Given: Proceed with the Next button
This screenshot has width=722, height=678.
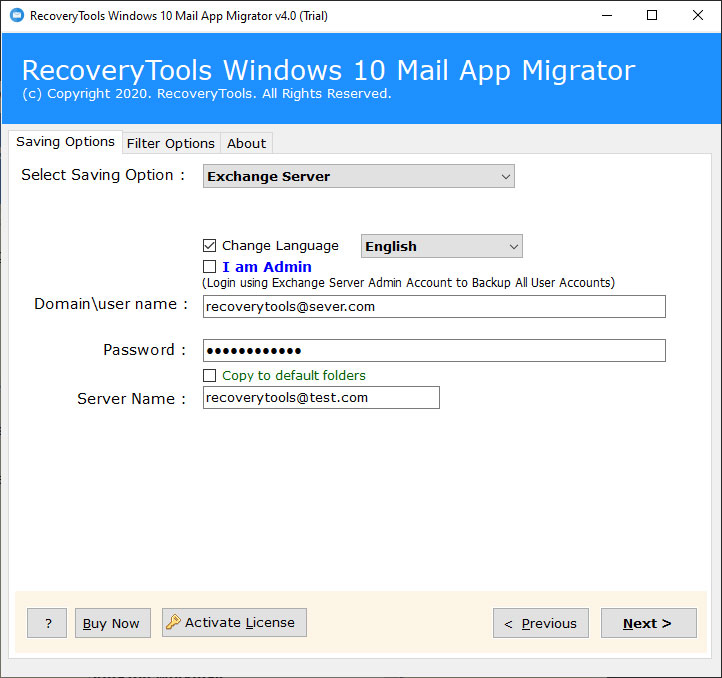Looking at the screenshot, I should coord(649,623).
